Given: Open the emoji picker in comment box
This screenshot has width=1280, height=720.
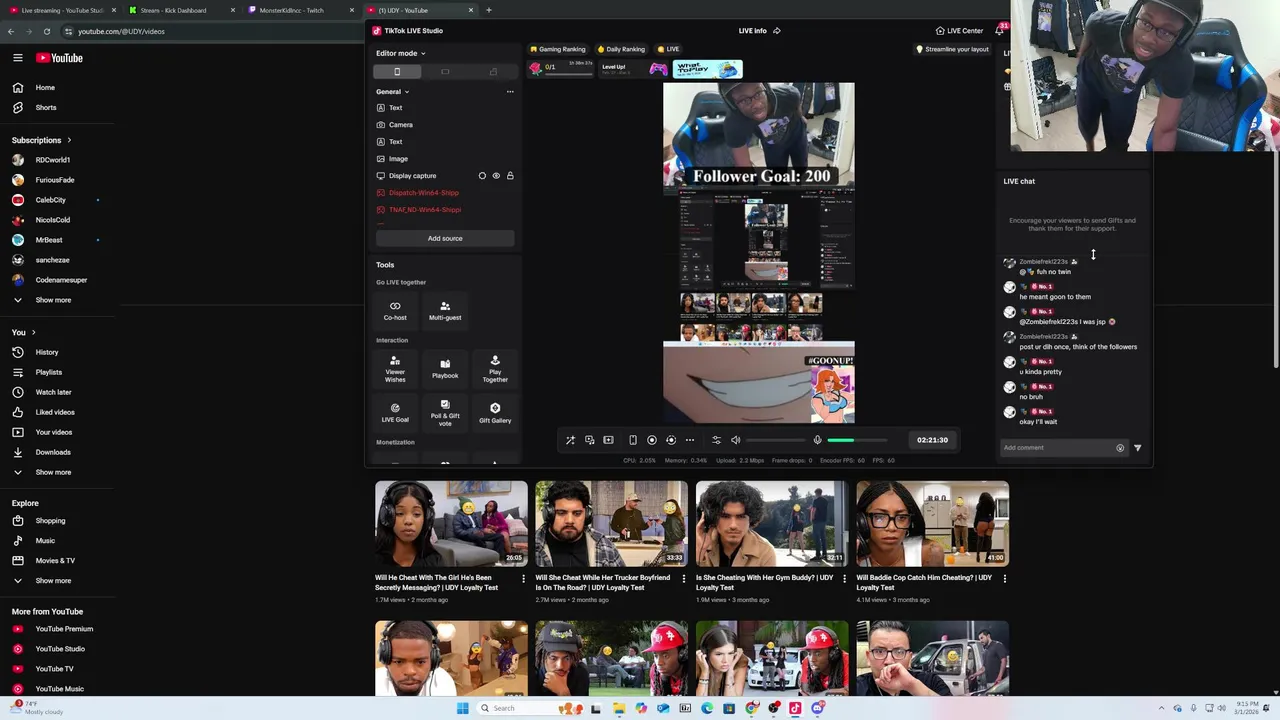Looking at the screenshot, I should 1120,448.
